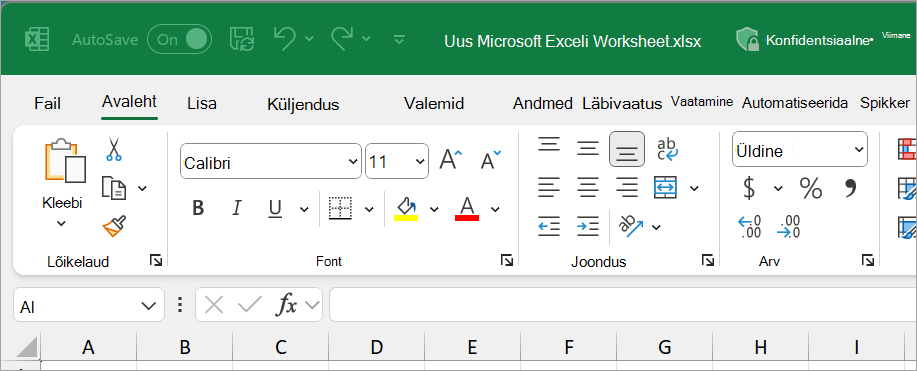The width and height of the screenshot is (917, 371).
Task: Switch to the Lisa tab
Action: (202, 104)
